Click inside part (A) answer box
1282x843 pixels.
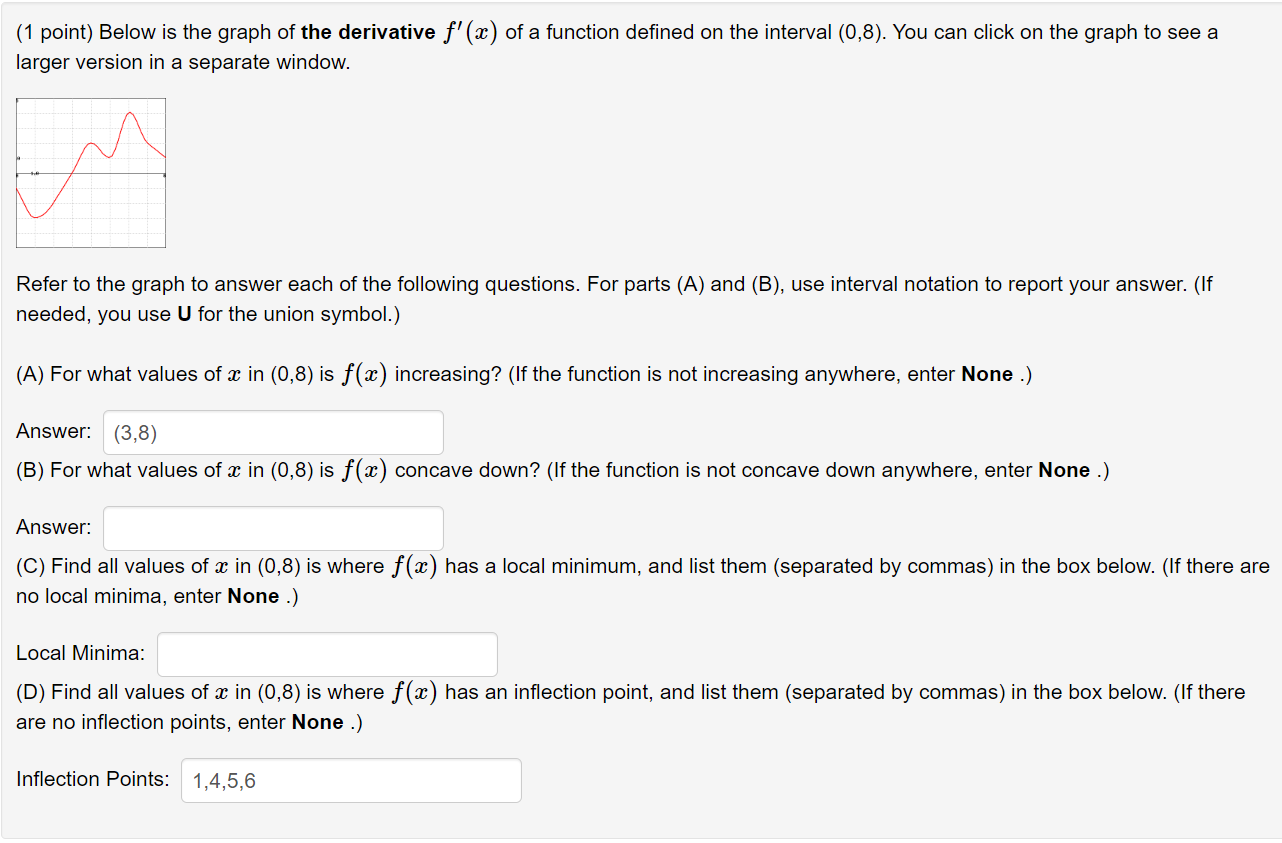pyautogui.click(x=273, y=431)
